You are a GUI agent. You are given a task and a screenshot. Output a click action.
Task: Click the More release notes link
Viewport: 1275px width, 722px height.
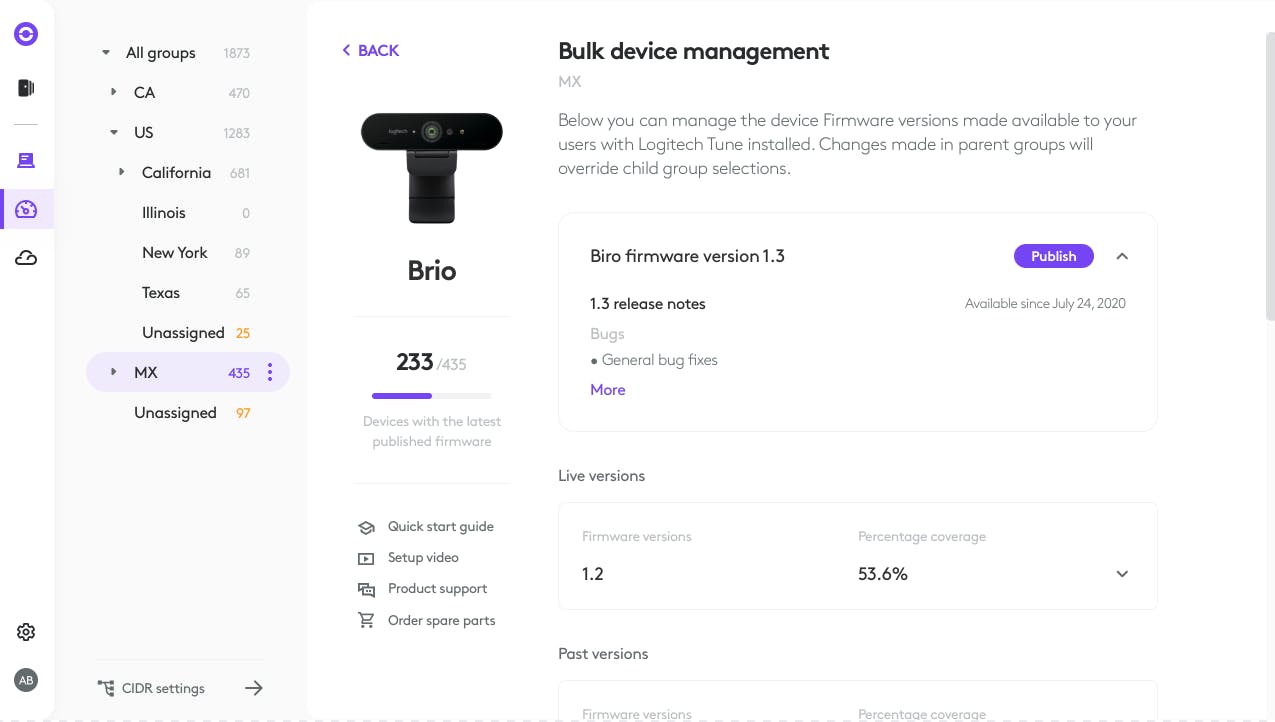tap(607, 390)
